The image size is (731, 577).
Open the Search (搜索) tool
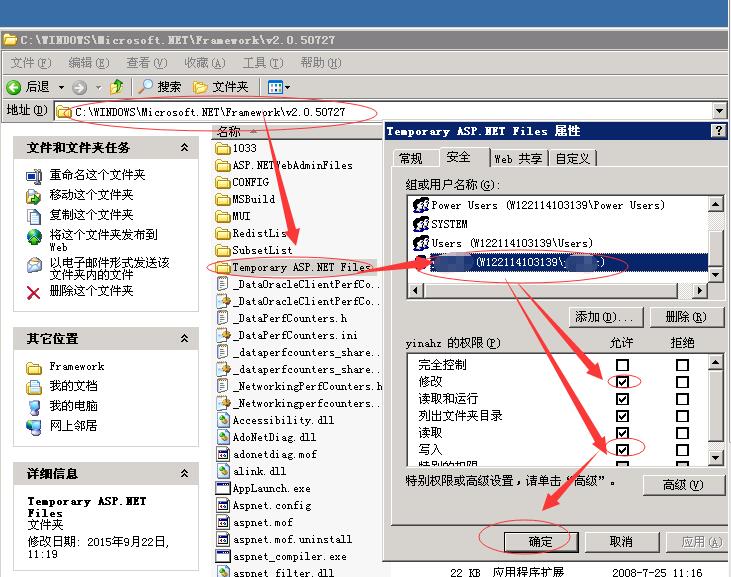pyautogui.click(x=159, y=87)
